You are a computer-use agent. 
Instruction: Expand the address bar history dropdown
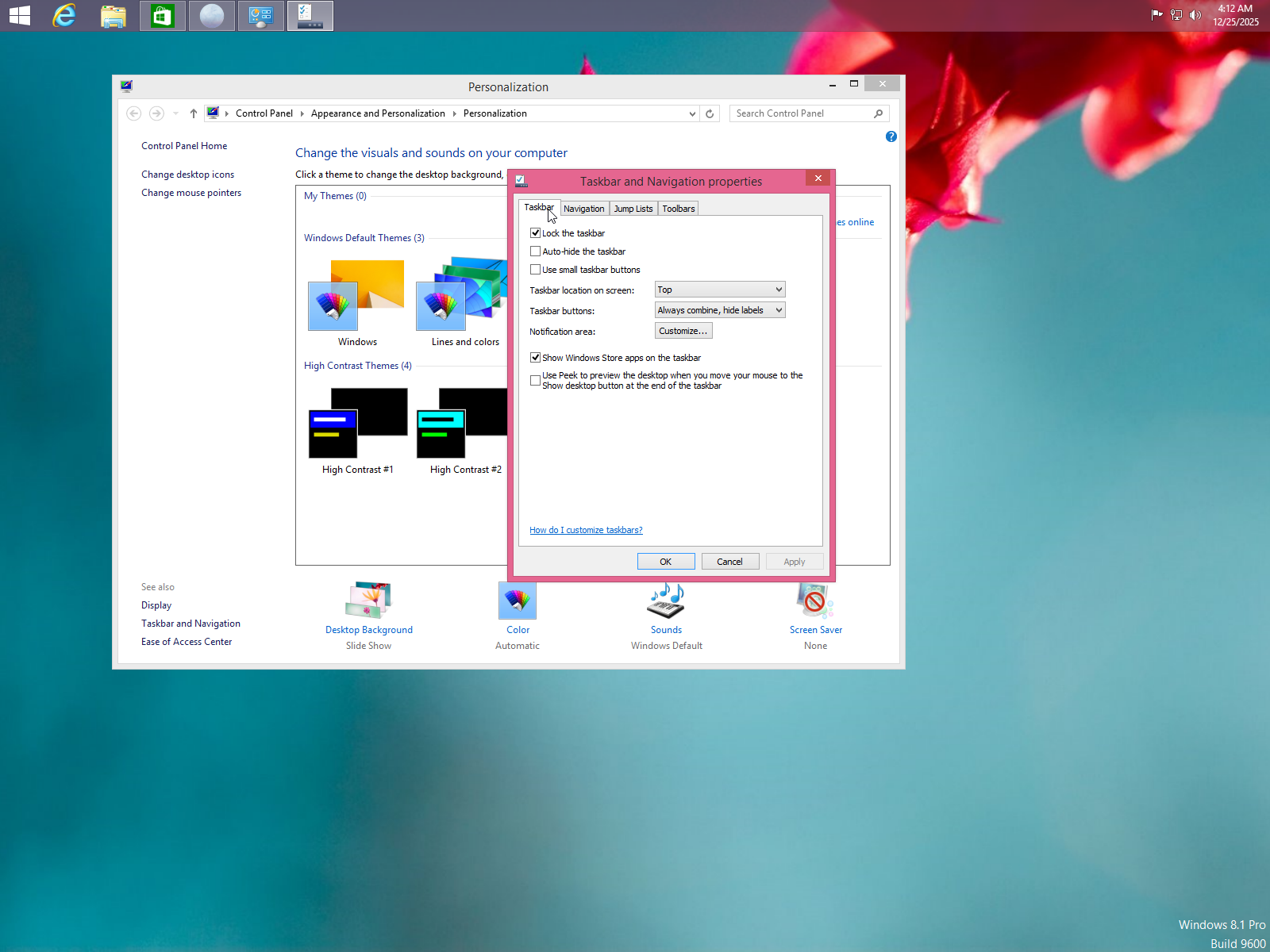(691, 113)
